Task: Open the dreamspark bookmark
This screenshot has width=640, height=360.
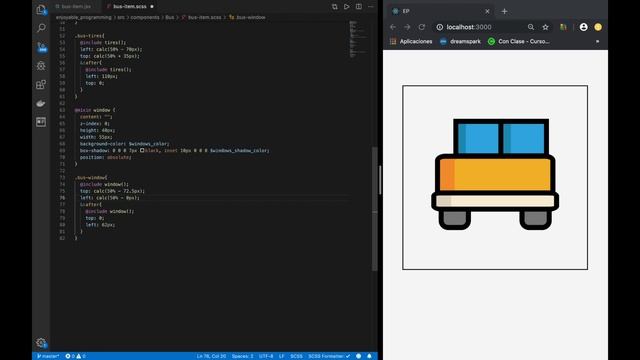Action: click(x=460, y=41)
